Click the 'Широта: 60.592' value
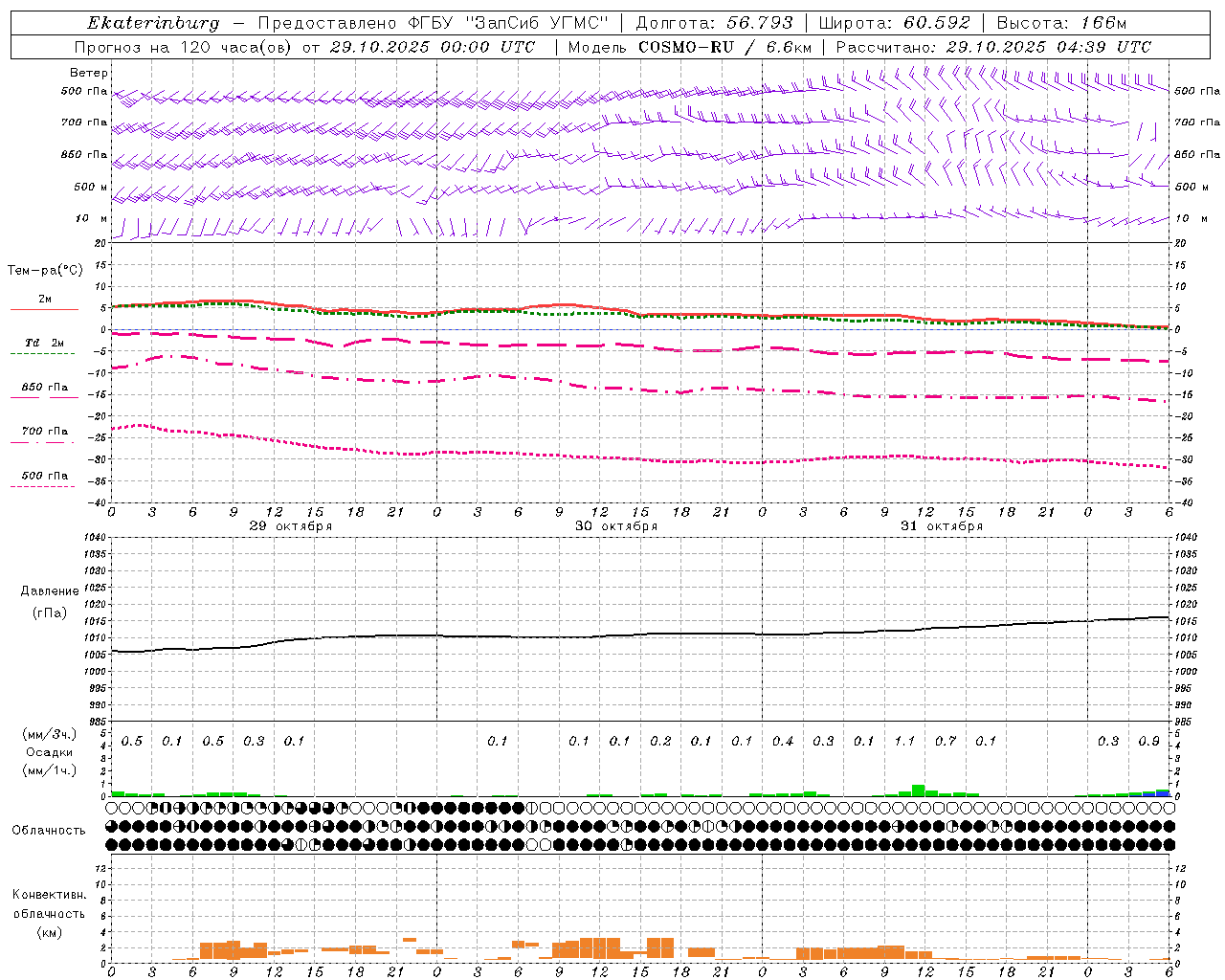This screenshot has width=1225, height=980. click(x=894, y=23)
